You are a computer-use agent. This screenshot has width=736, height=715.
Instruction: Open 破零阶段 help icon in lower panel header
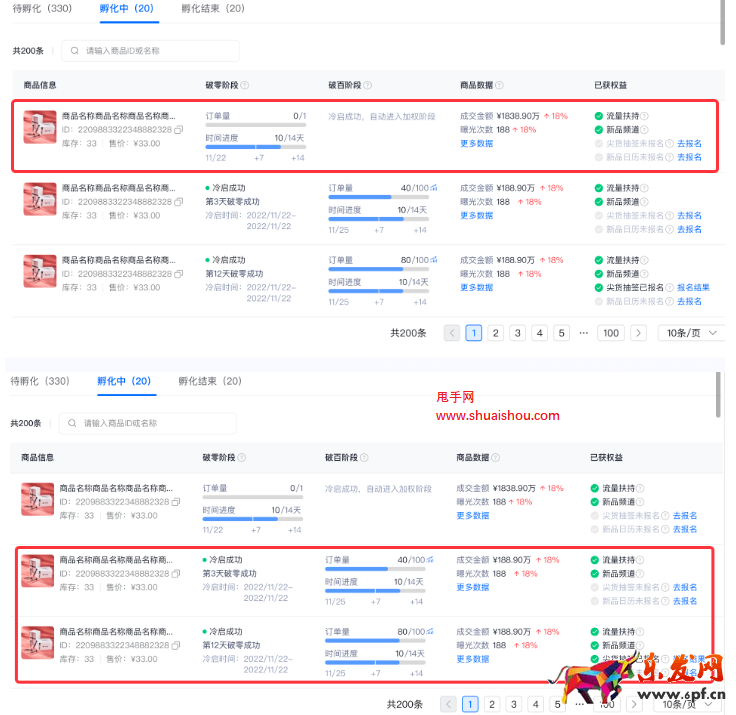242,457
